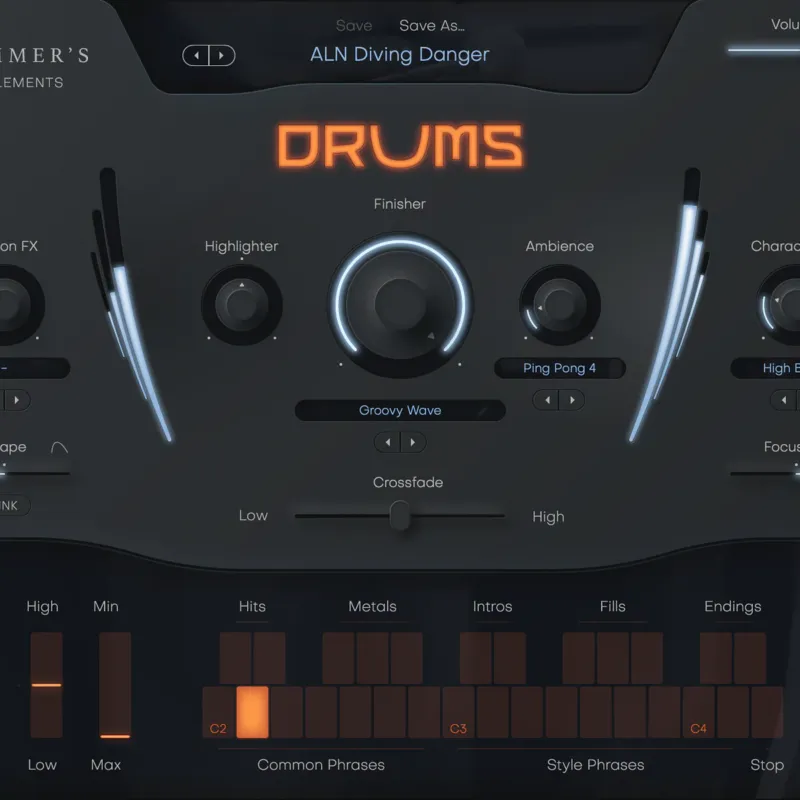Trigger the highlighted pad next to C2

(x=253, y=712)
